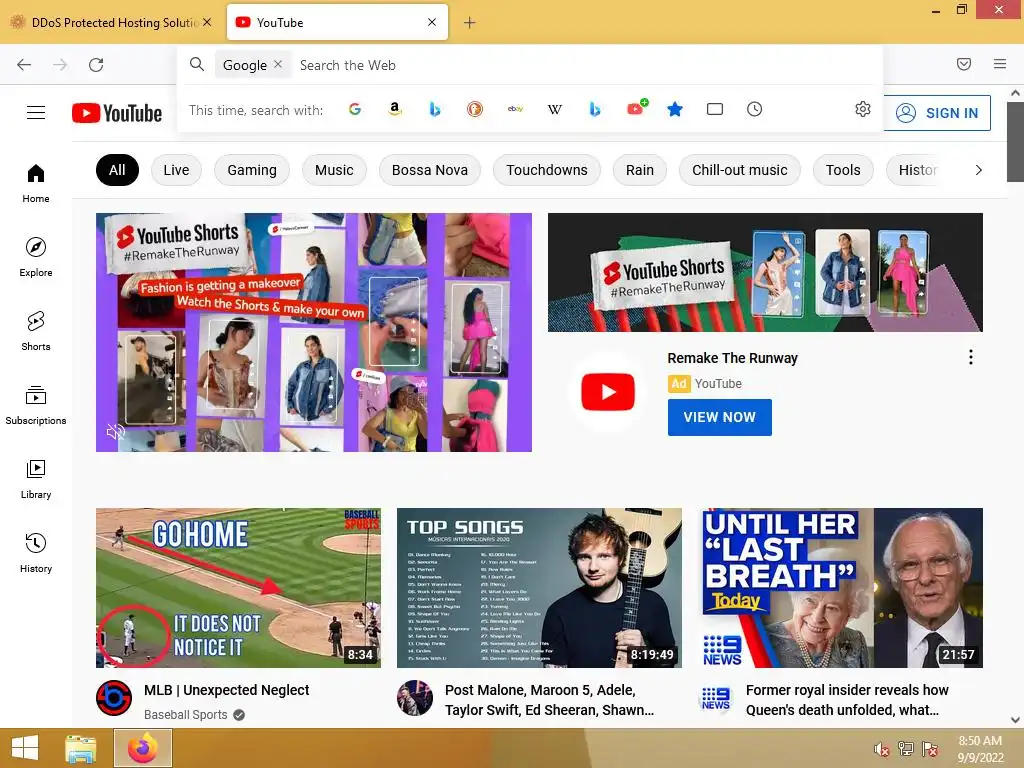Open Subscriptions in the sidebar
The width and height of the screenshot is (1024, 768).
pos(36,405)
